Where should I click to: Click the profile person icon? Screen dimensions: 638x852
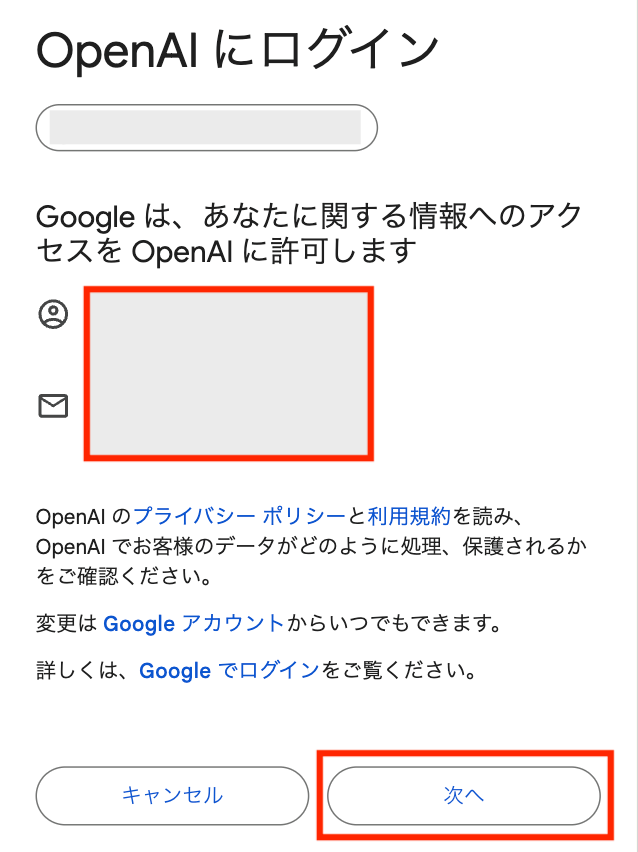pyautogui.click(x=53, y=315)
